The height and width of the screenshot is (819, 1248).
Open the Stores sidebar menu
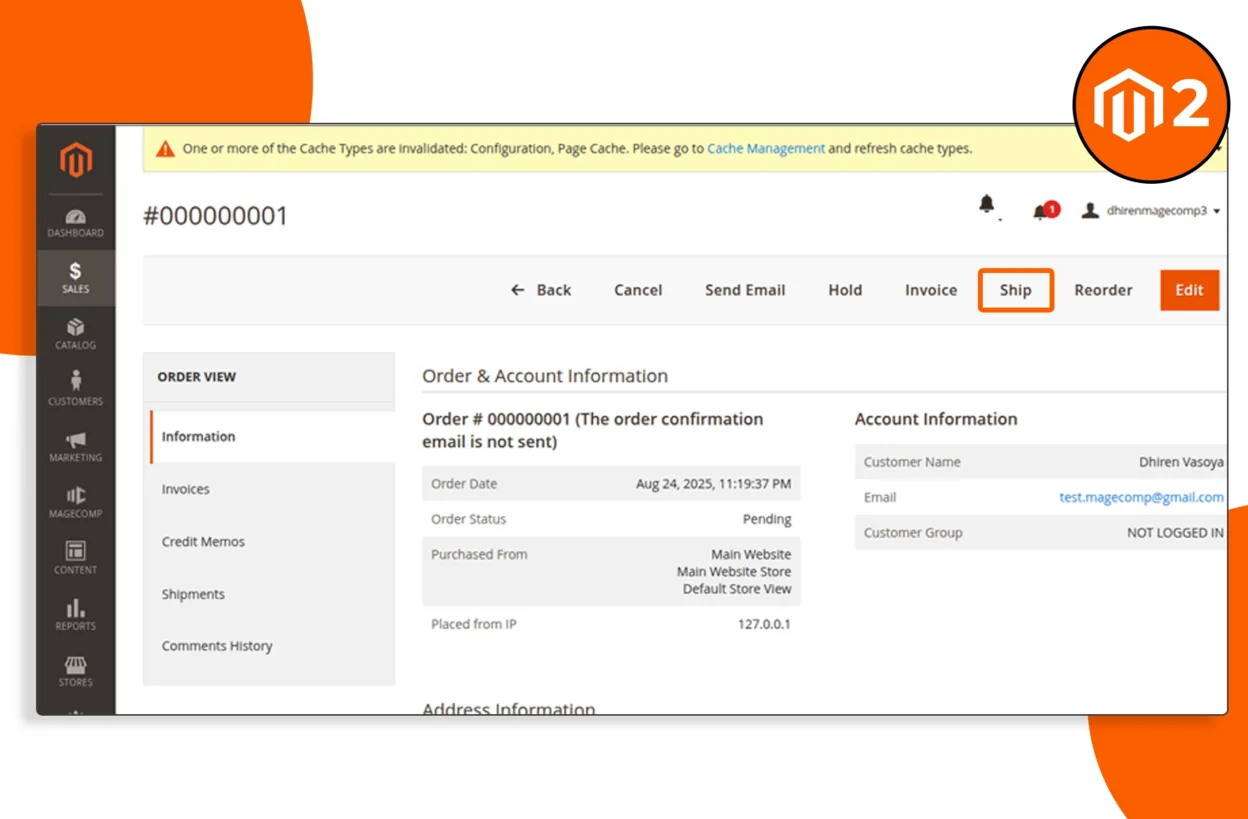75,672
